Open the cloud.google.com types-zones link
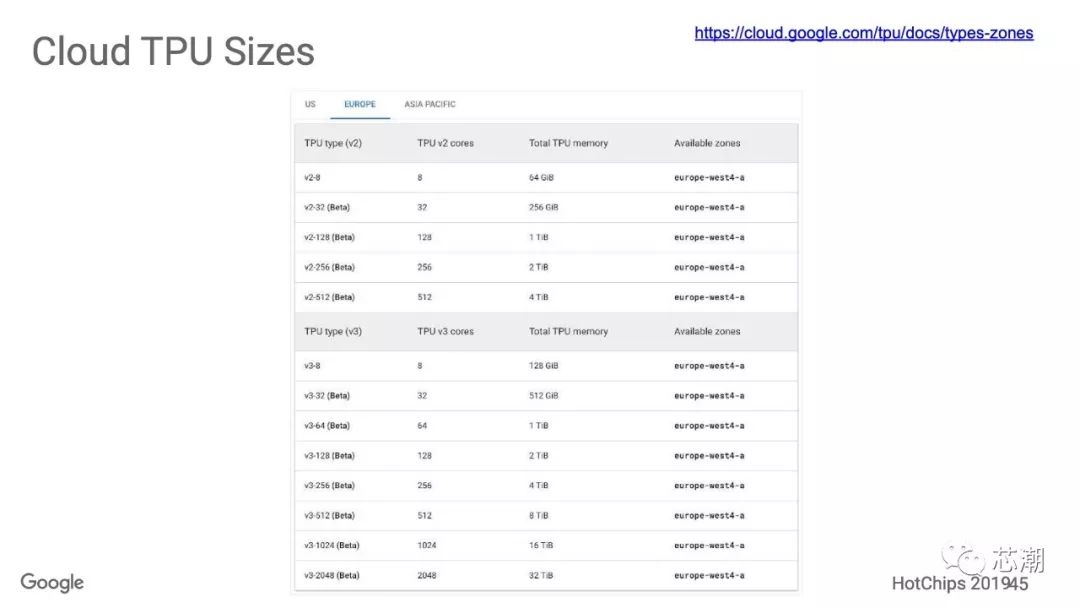 pyautogui.click(x=864, y=33)
